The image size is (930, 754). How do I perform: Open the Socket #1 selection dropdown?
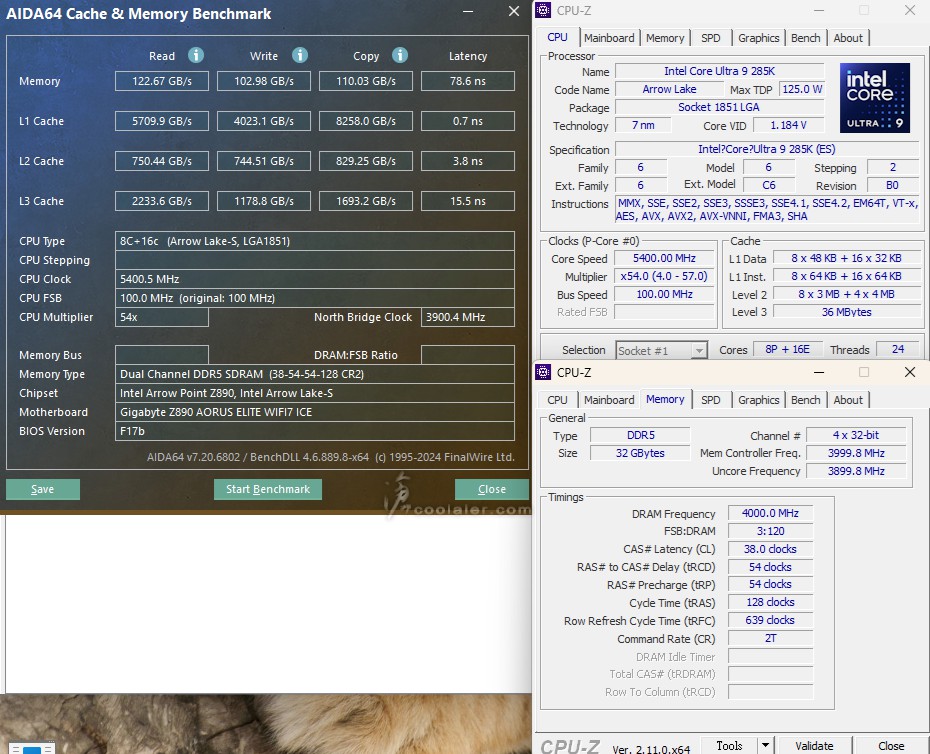pyautogui.click(x=662, y=350)
